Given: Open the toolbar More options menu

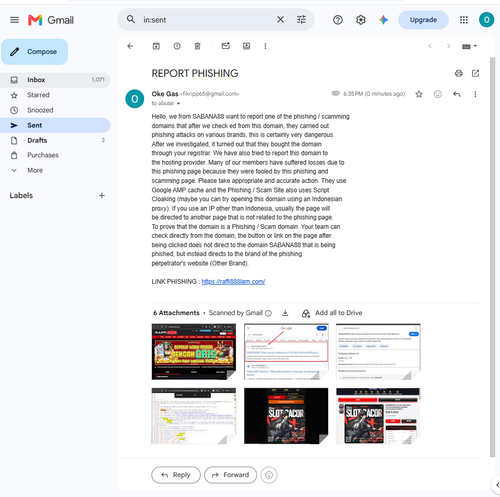Looking at the screenshot, I should (265, 46).
